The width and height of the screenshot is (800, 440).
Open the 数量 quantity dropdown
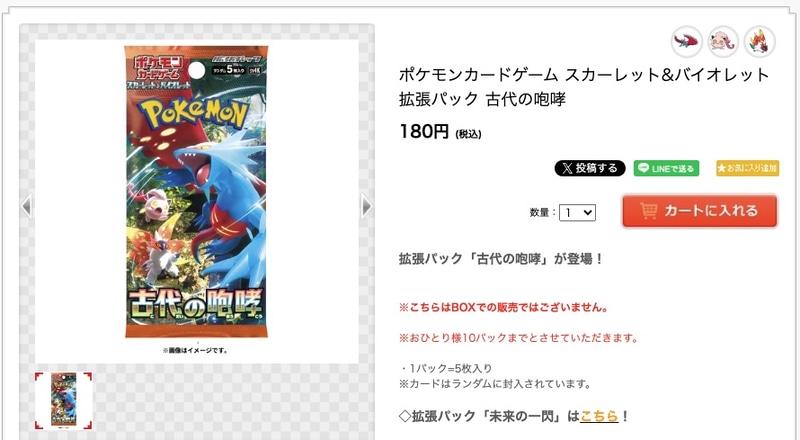578,212
